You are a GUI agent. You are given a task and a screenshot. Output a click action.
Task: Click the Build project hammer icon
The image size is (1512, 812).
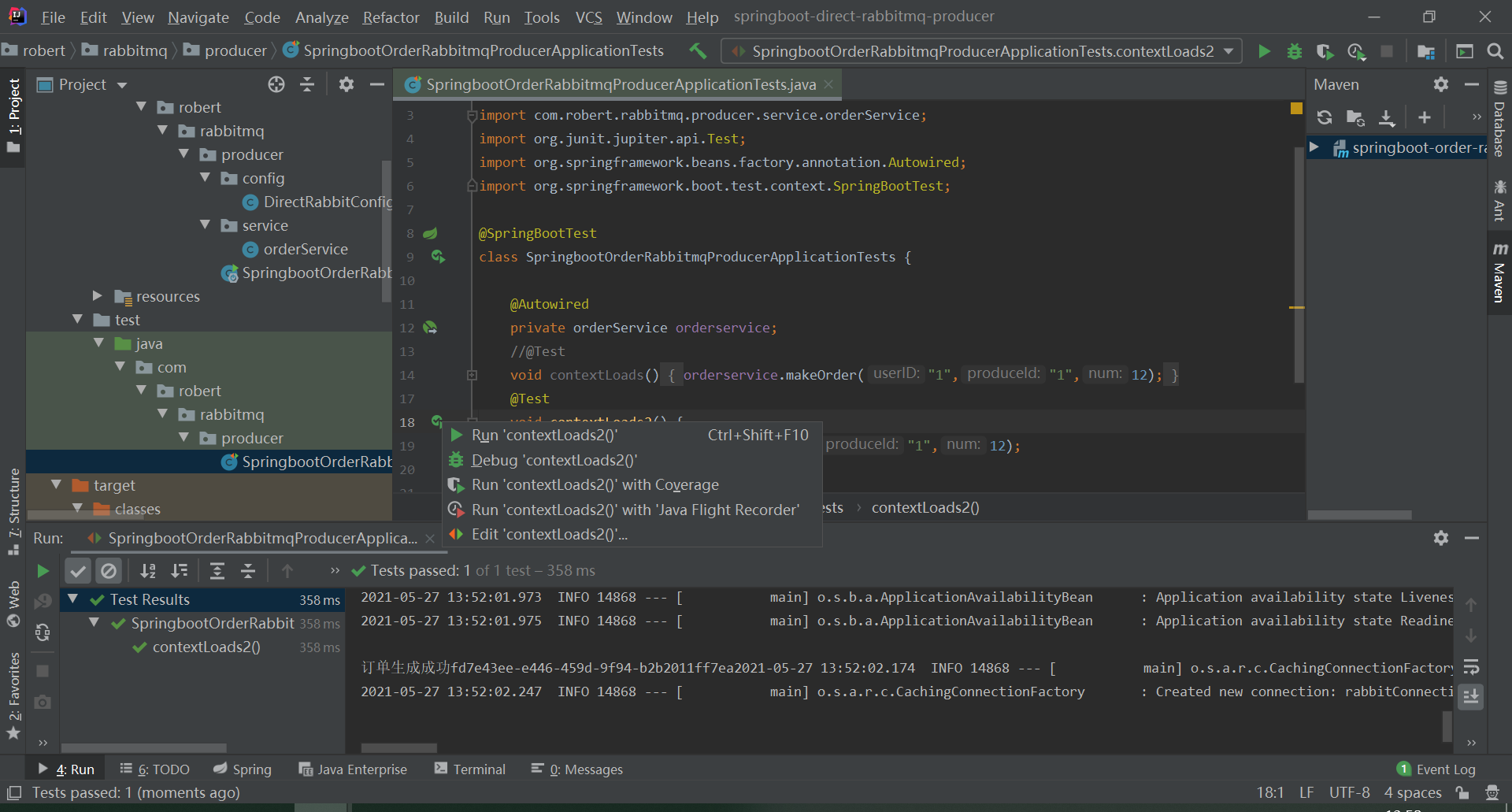point(697,50)
